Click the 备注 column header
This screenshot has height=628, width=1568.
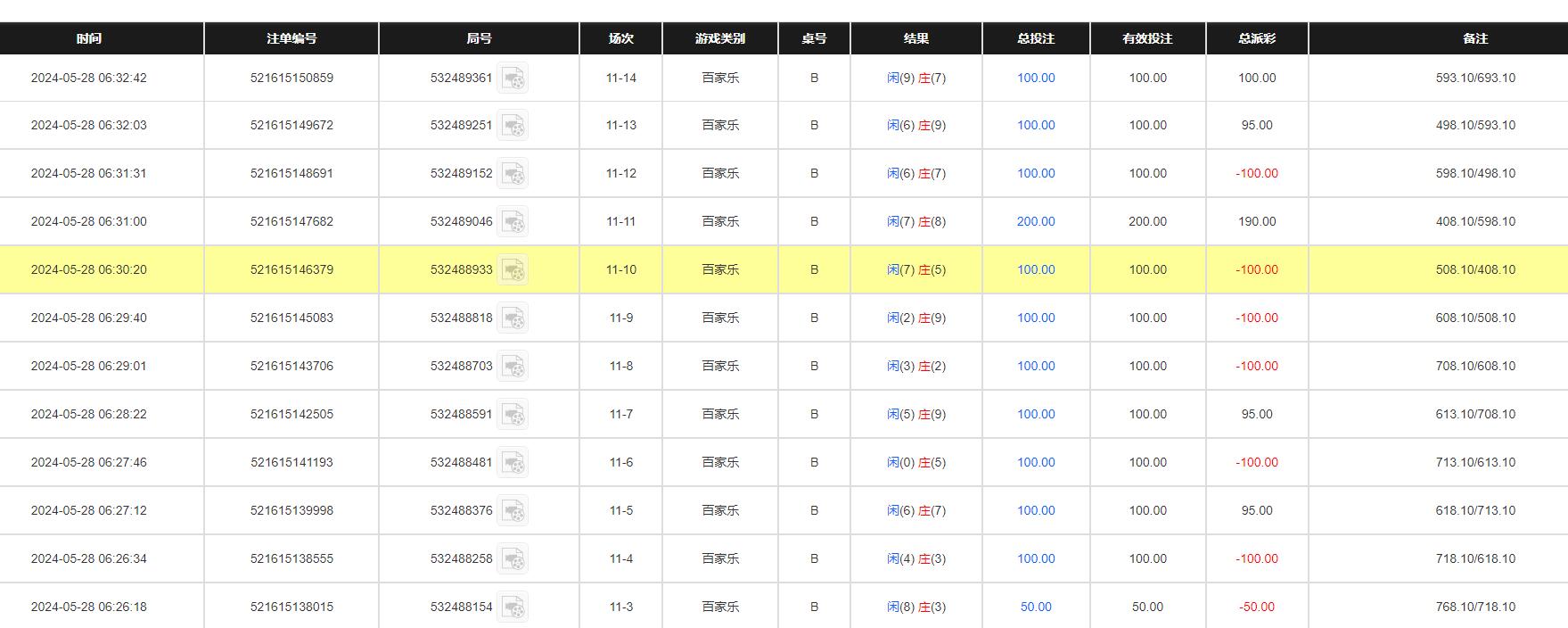1475,38
